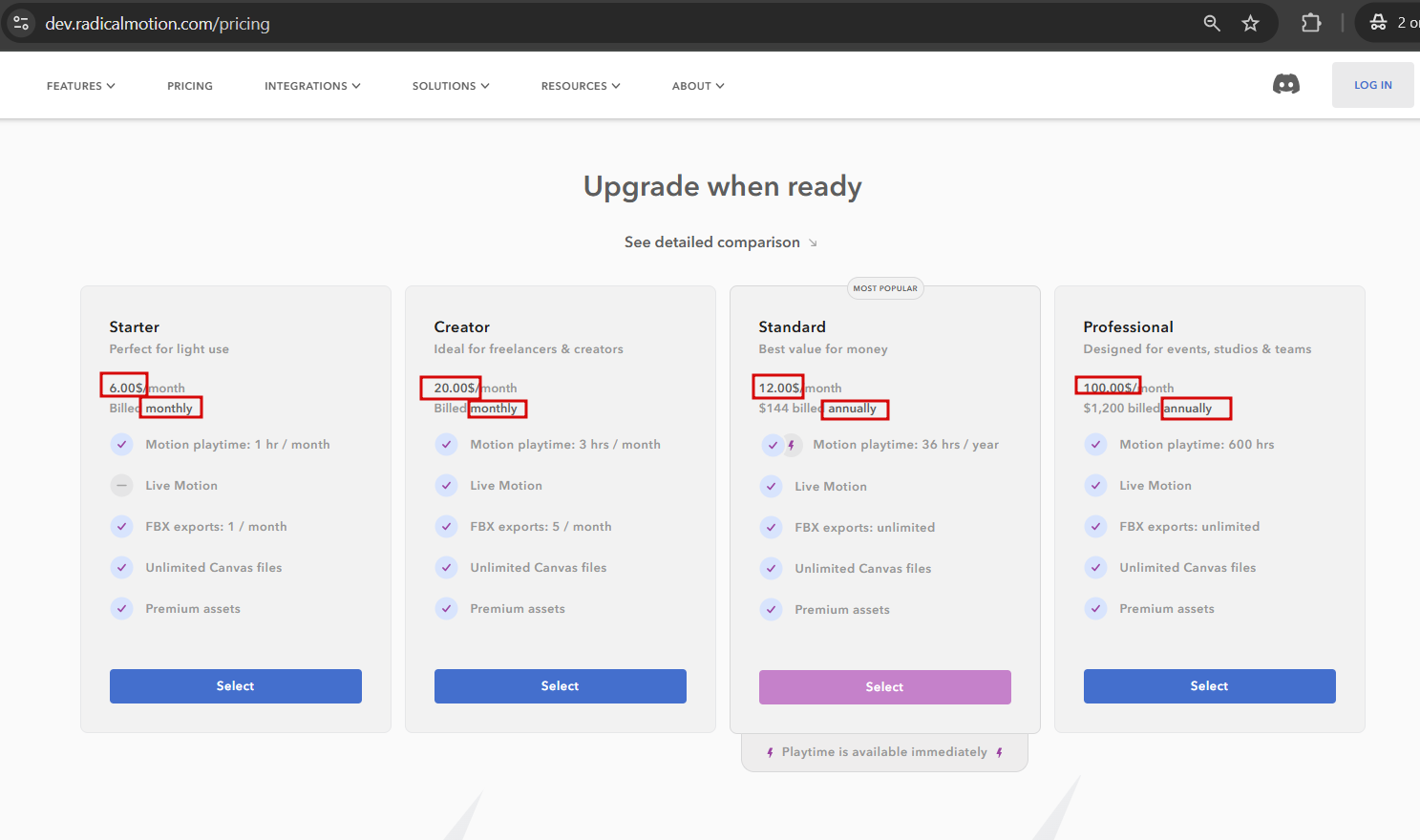
Task: Click 'Ideal for freelancers & creators' text
Action: (x=529, y=349)
